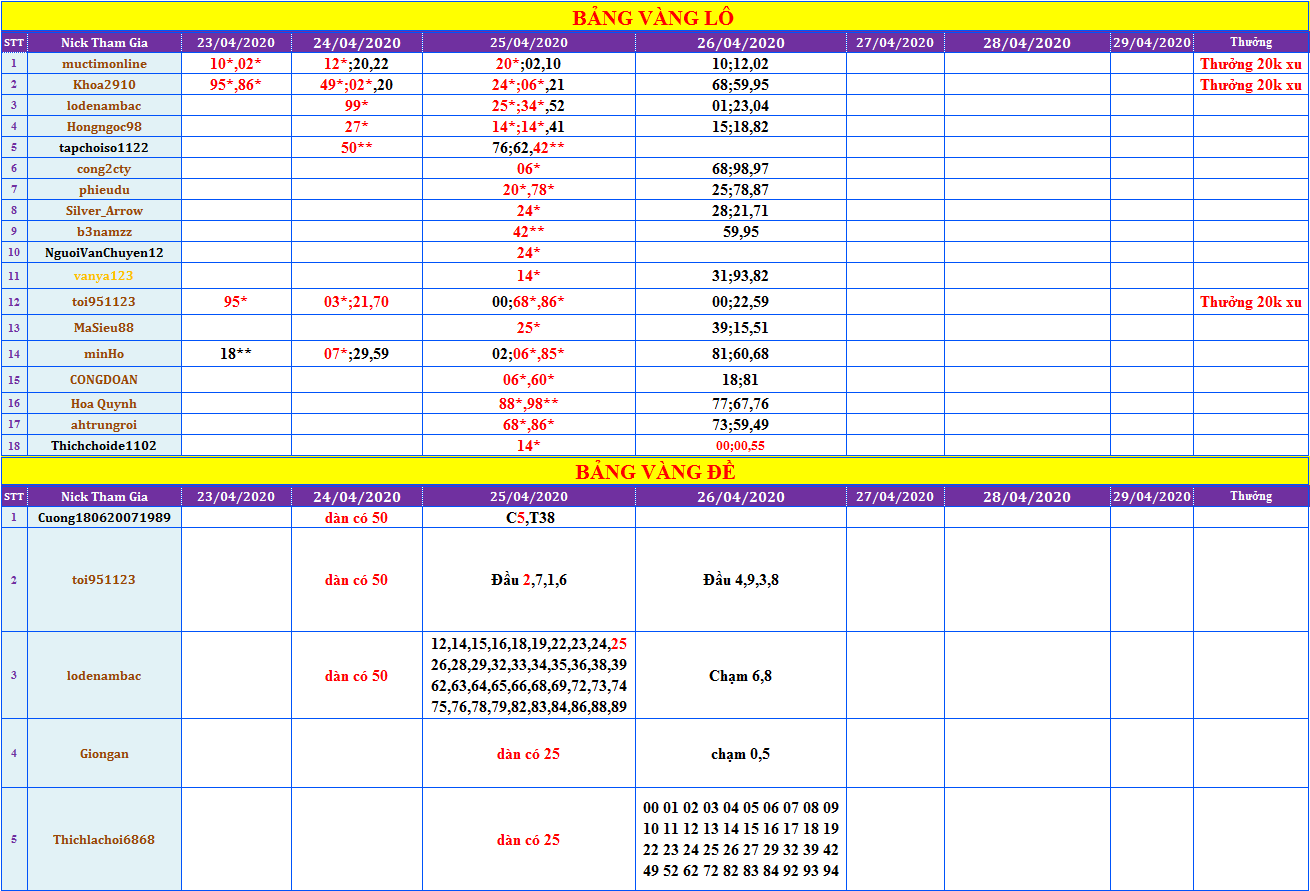1310x891 pixels.
Task: Select the C5,T38 cell
Action: click(x=529, y=518)
